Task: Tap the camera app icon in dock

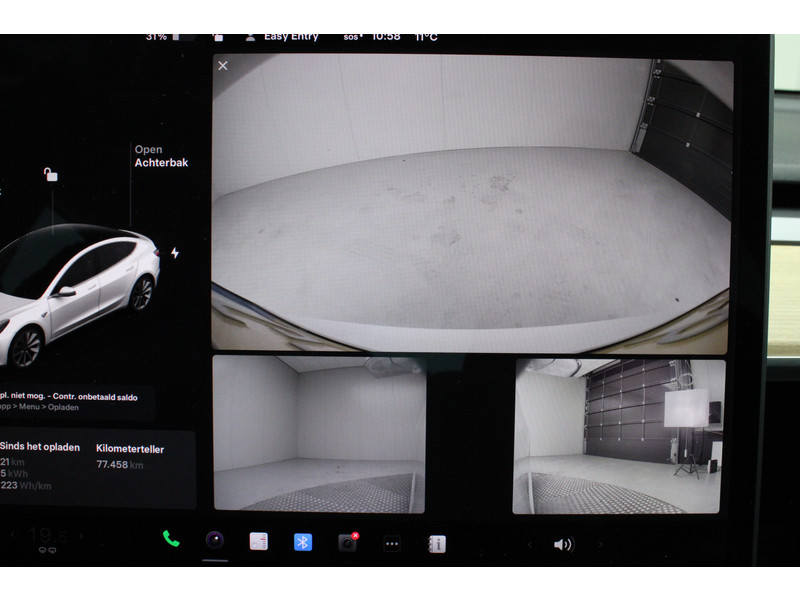Action: tap(214, 540)
